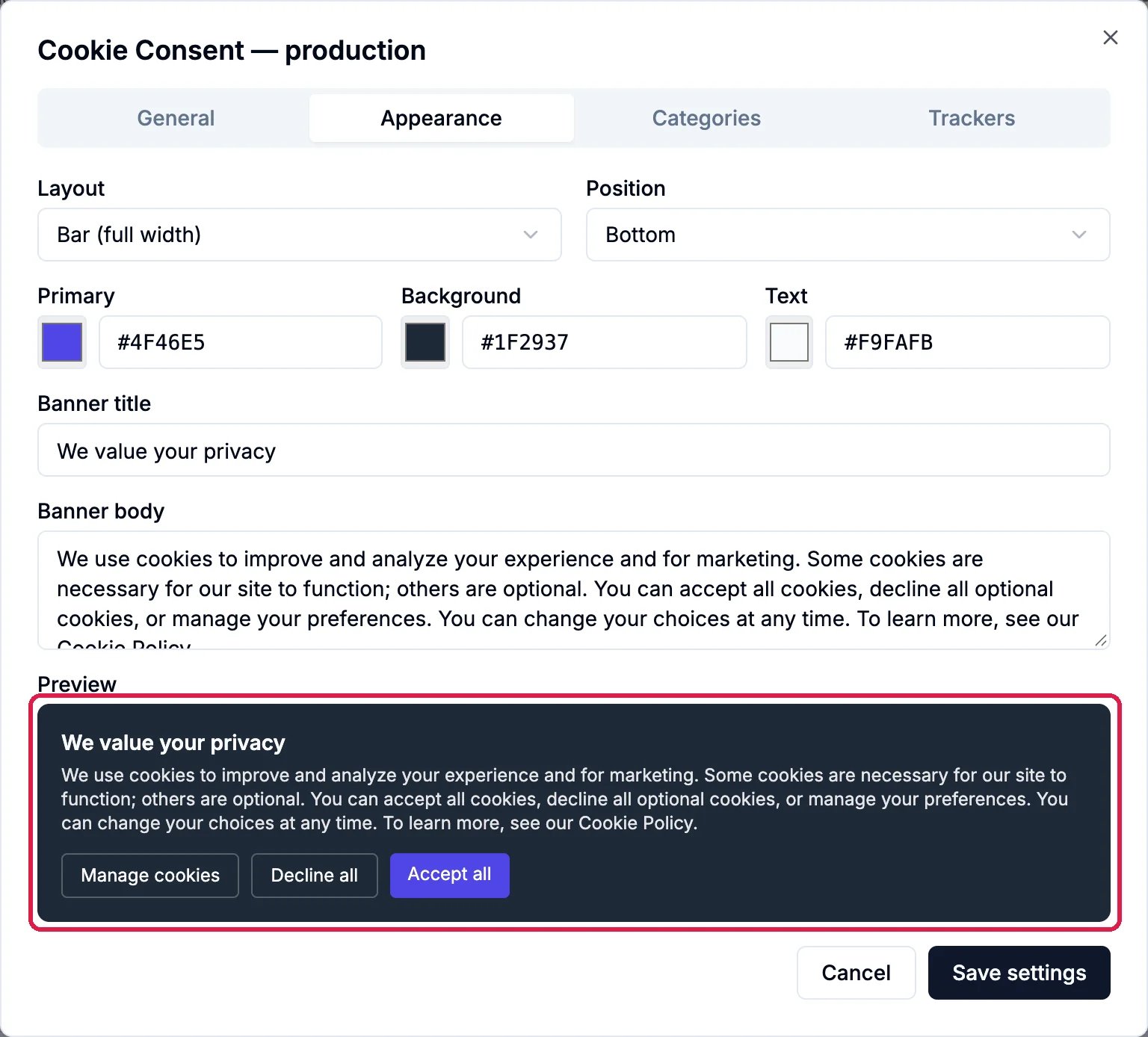1148x1037 pixels.
Task: Open the Layout dropdown
Action: [x=299, y=235]
